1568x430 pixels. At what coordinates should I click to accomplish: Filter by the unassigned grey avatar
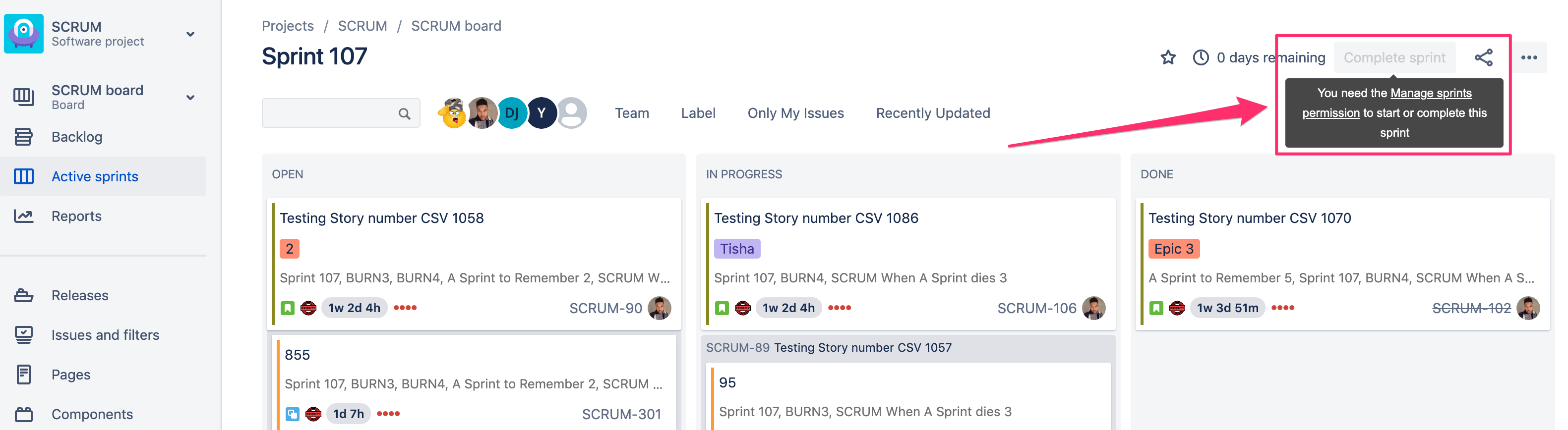(572, 112)
